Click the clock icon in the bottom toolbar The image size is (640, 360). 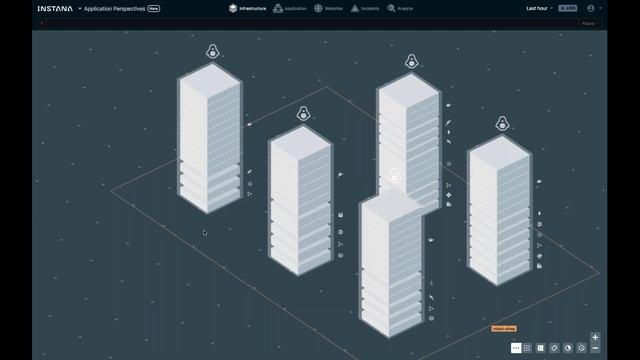click(582, 348)
